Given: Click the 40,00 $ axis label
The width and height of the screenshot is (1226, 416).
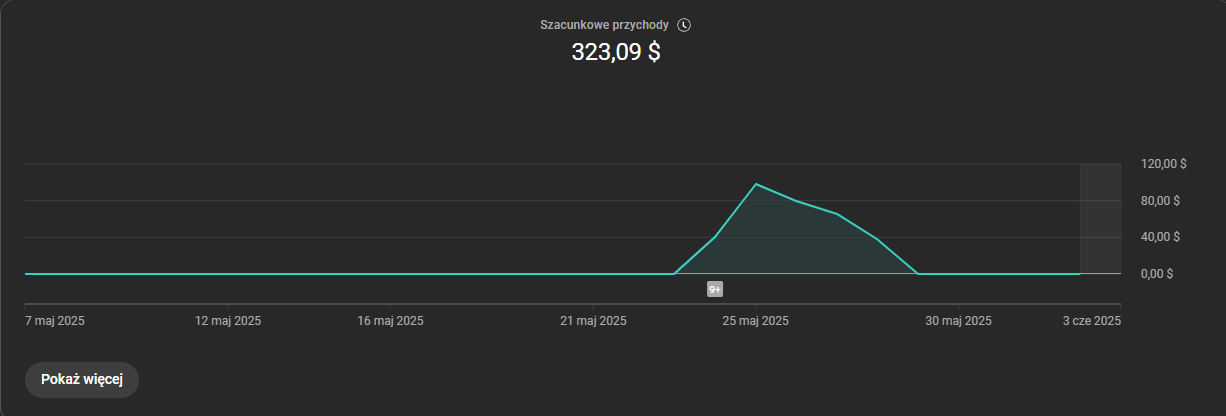Looking at the screenshot, I should click(1160, 237).
